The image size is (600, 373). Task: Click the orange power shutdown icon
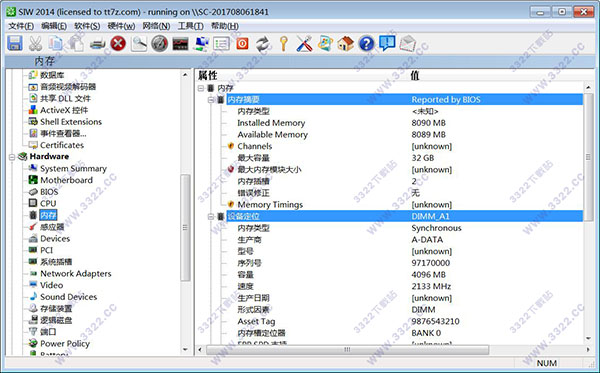(242, 44)
